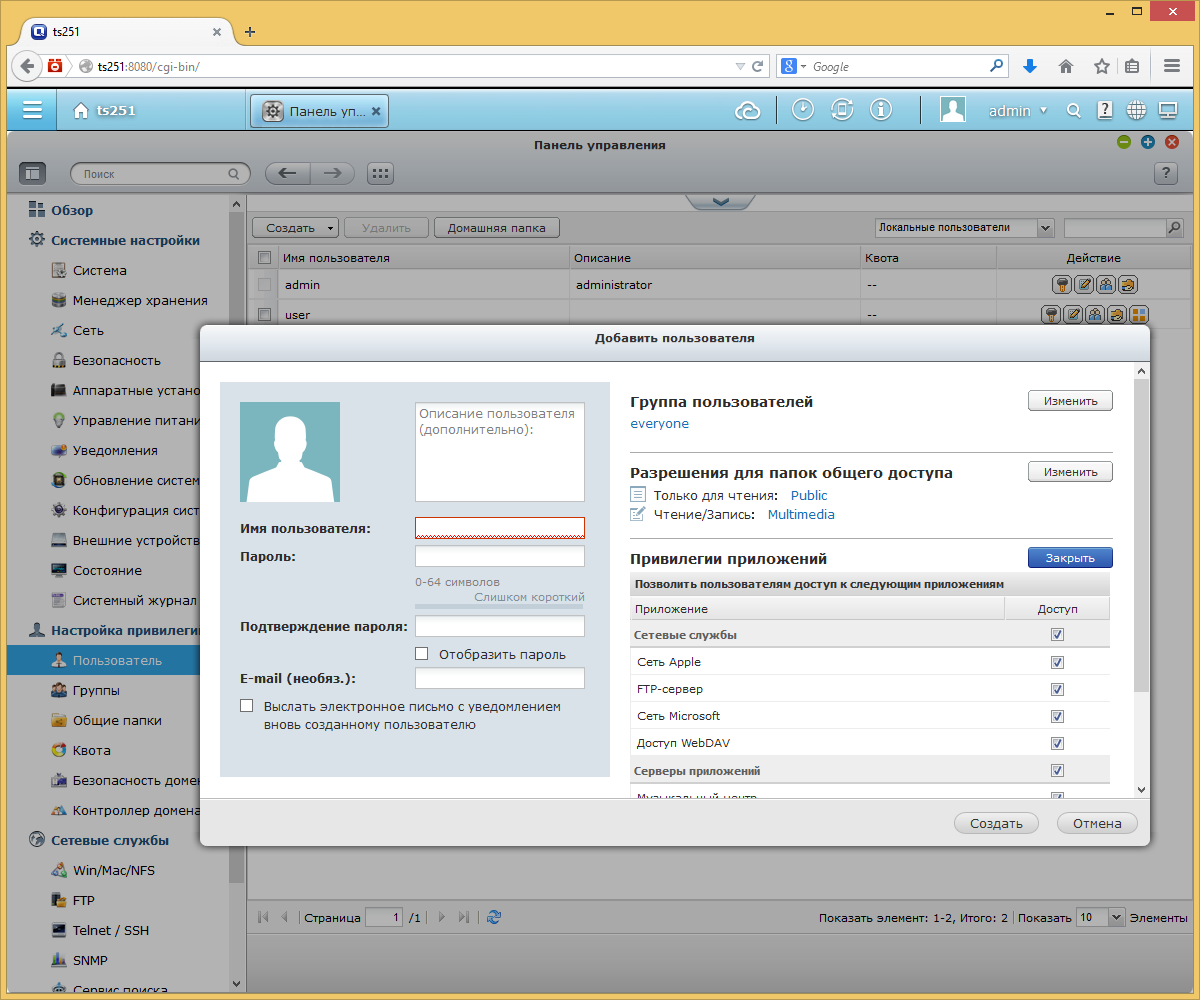This screenshot has height=1000, width=1200.
Task: Click Изменить for shared folder permissions
Action: tap(1070, 471)
